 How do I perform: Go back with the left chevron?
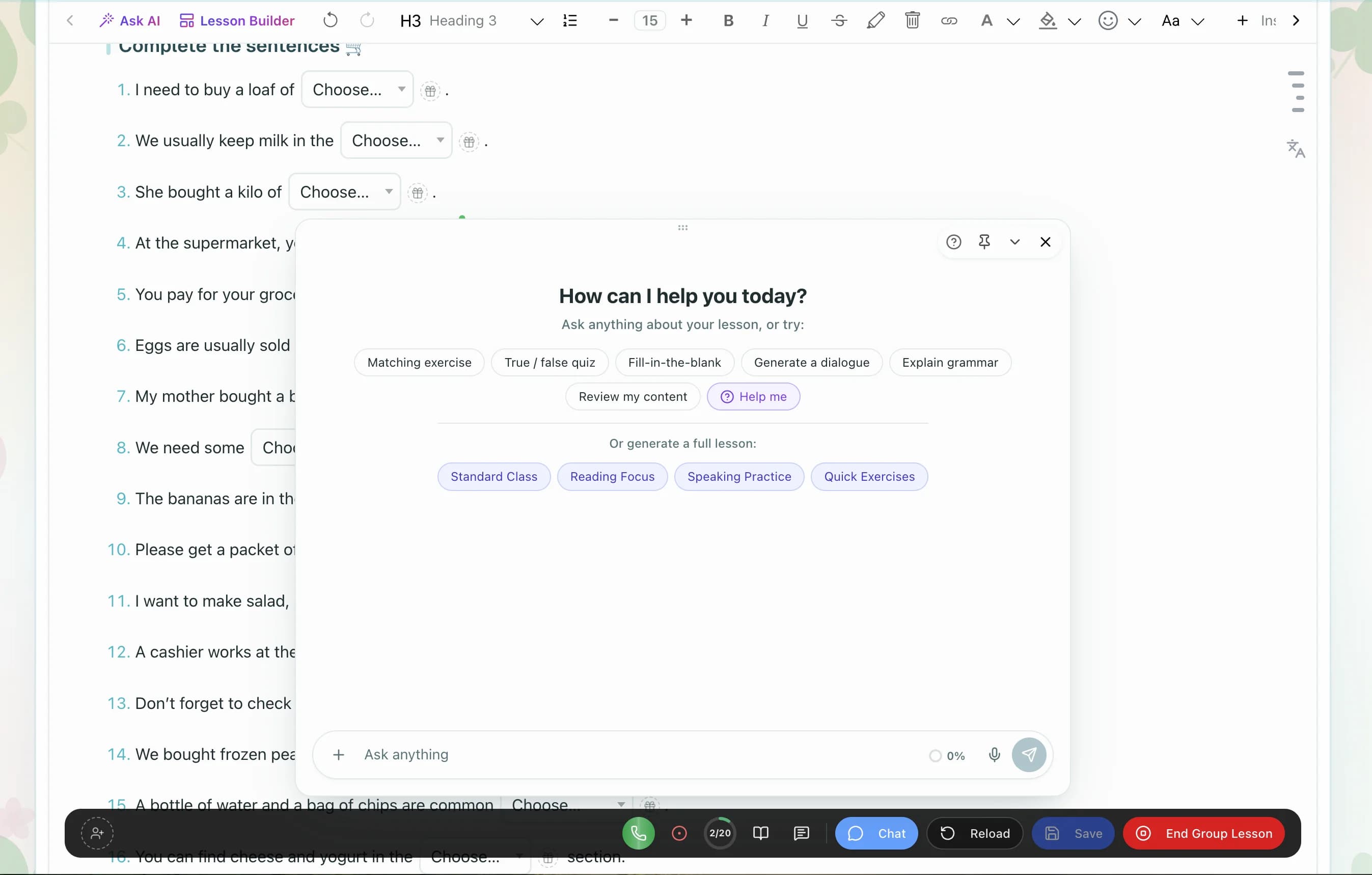click(70, 20)
